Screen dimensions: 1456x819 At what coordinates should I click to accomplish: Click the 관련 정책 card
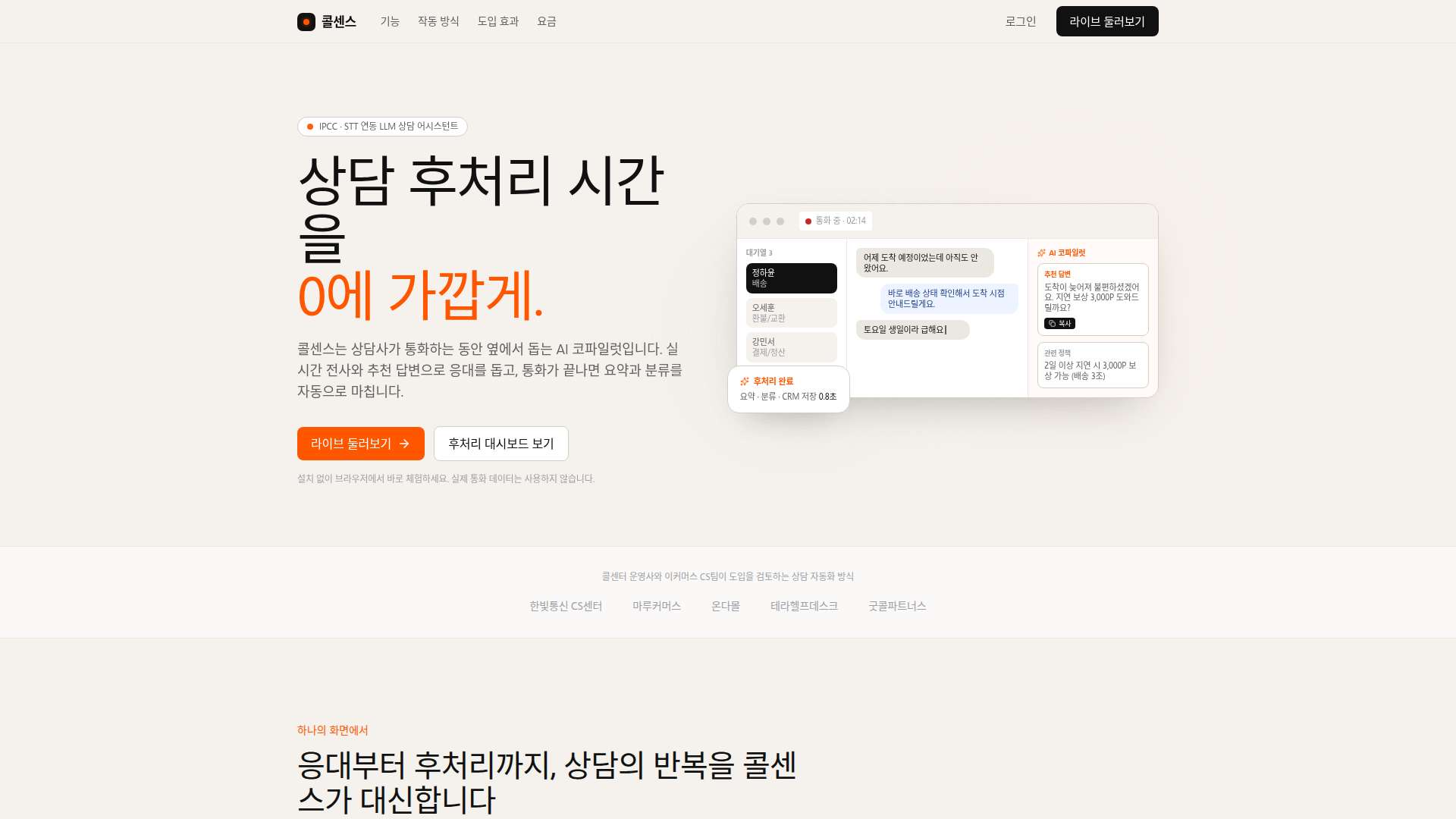coord(1093,365)
